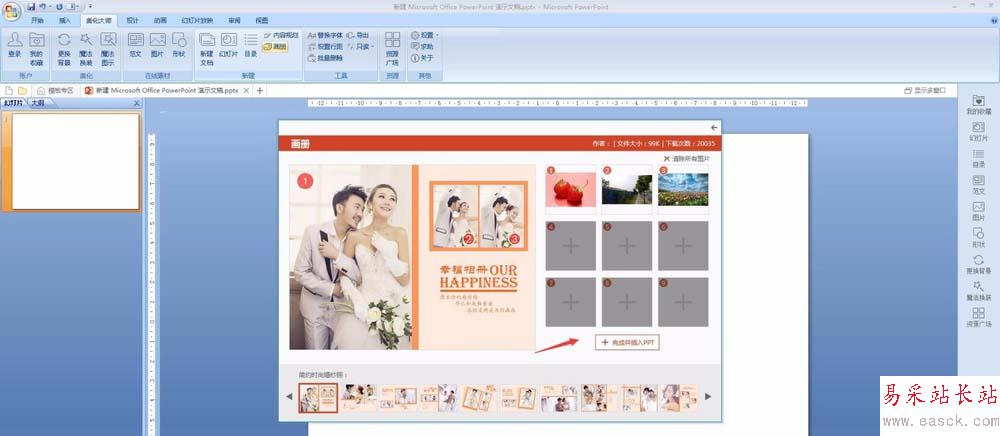The width and height of the screenshot is (1000, 436).
Task: Click 新建文档 new document icon
Action: point(207,48)
